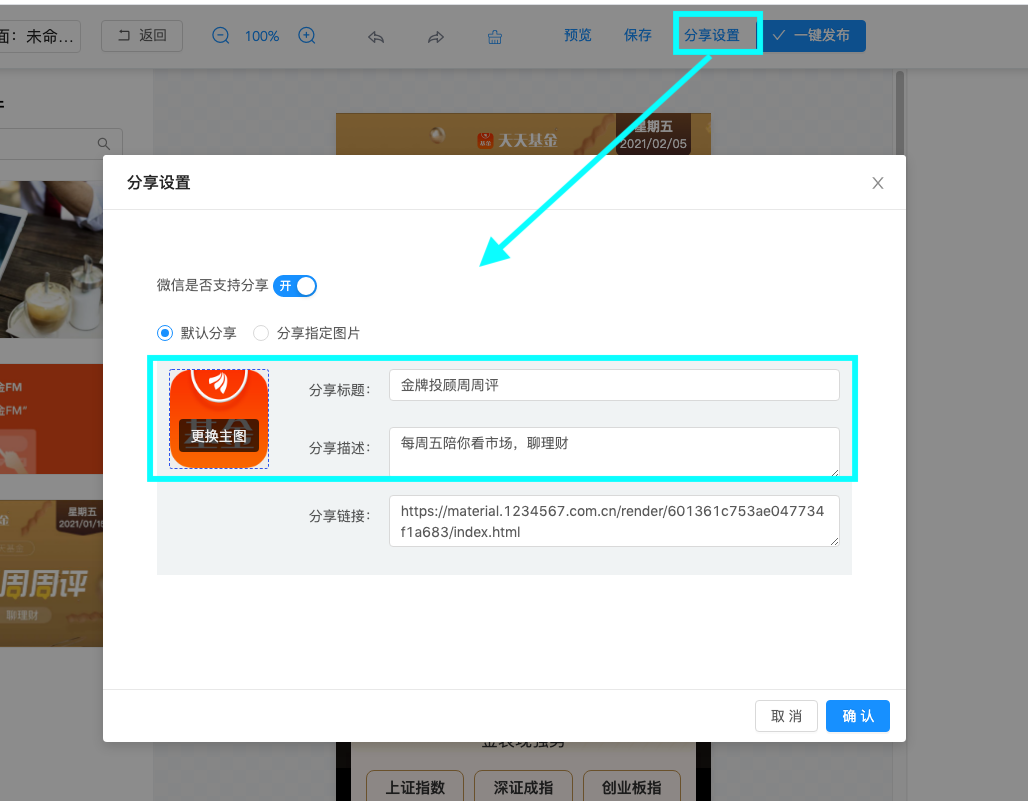Screen dimensions: 1028x801
Task: Click the zoom out magnifier icon
Action: tap(221, 35)
